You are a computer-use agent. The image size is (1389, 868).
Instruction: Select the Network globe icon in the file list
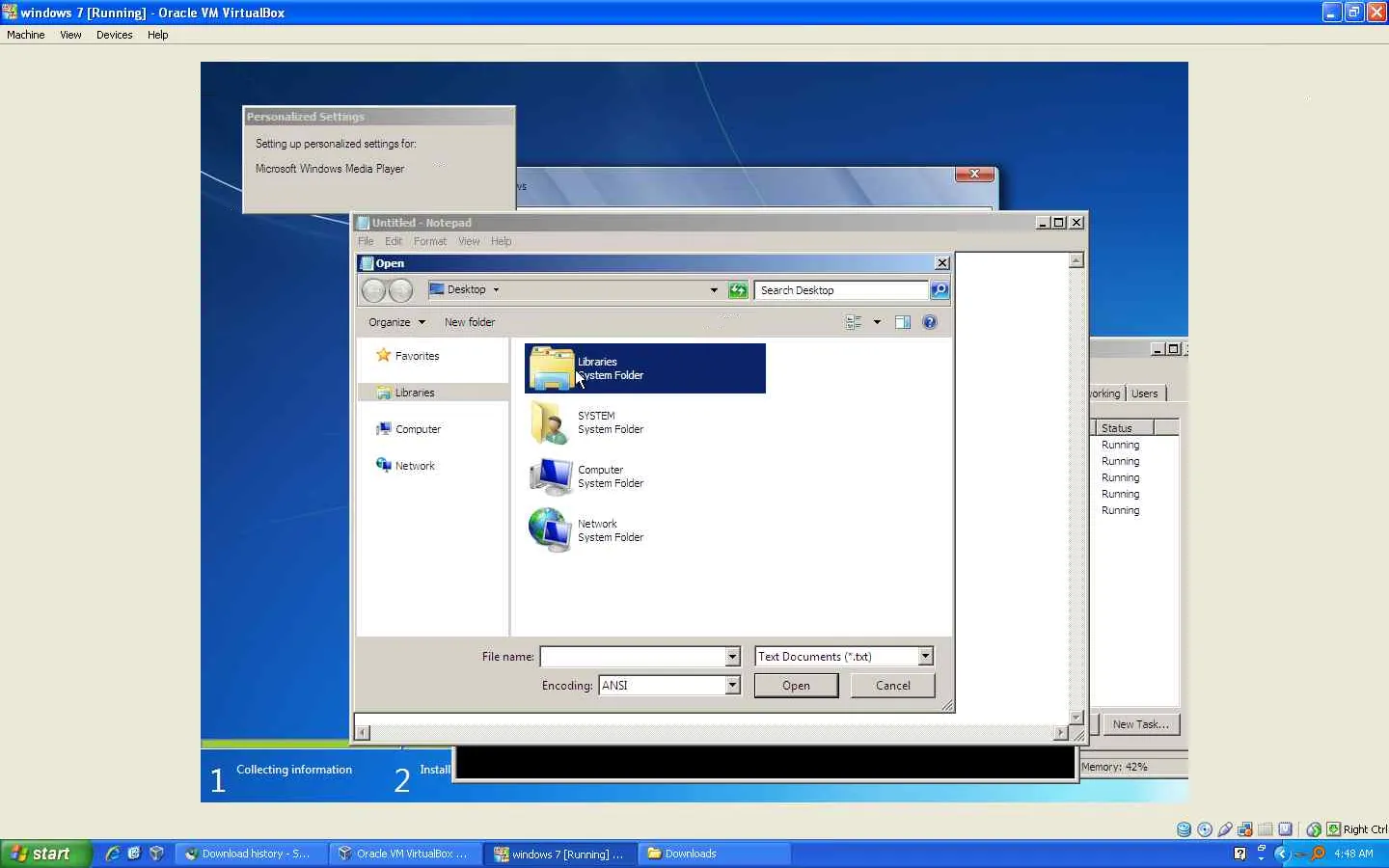pyautogui.click(x=550, y=530)
